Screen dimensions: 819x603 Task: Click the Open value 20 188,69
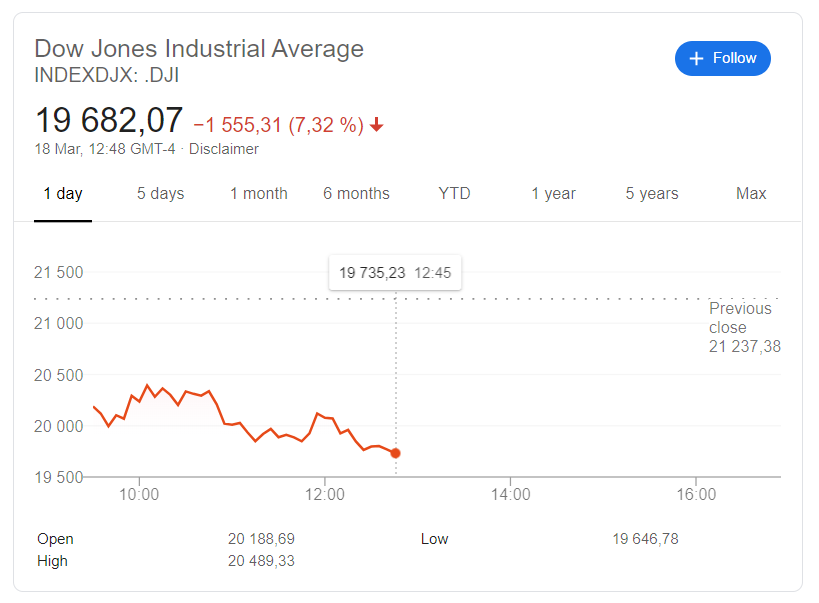pyautogui.click(x=261, y=539)
